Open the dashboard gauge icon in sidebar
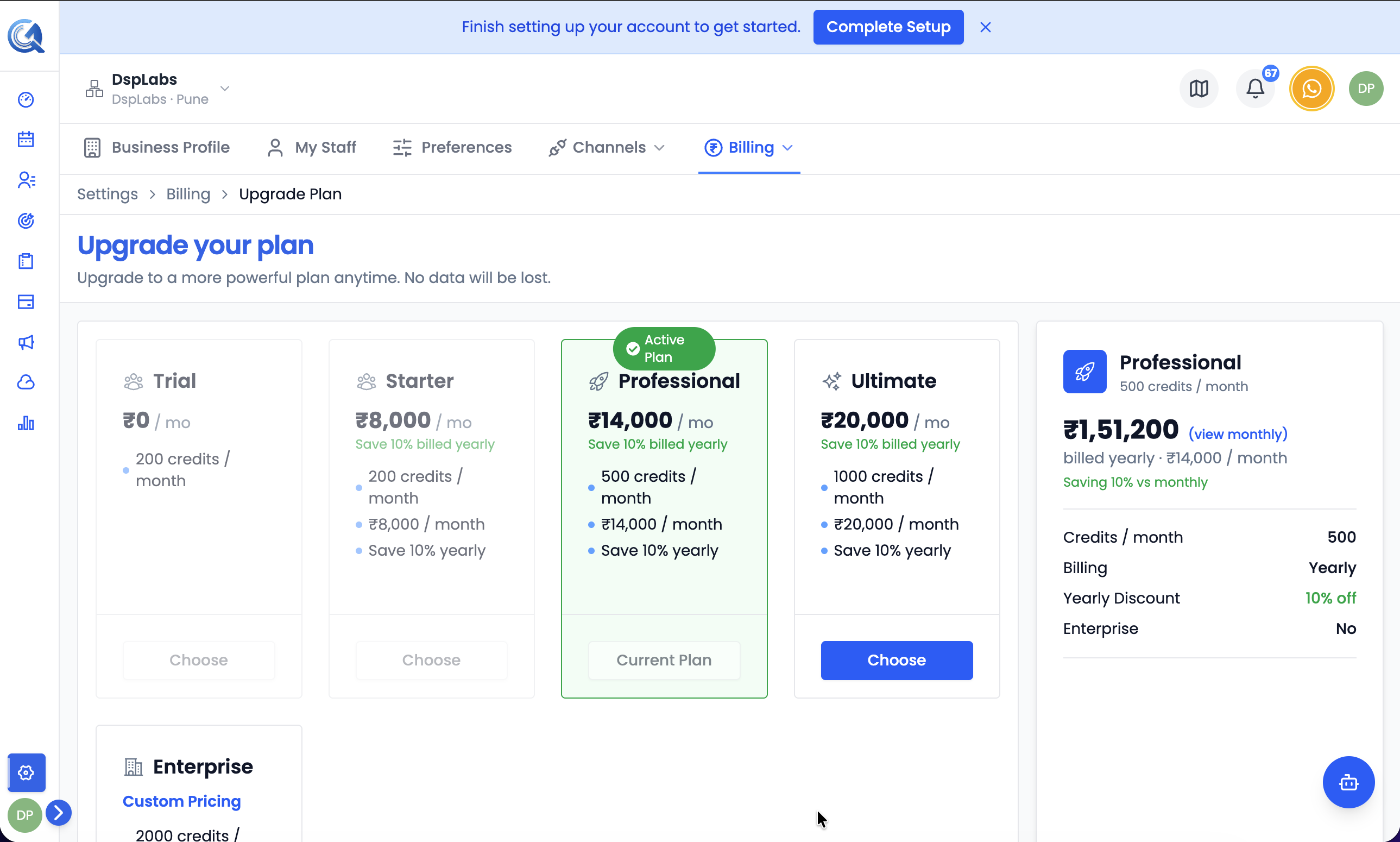The image size is (1400, 842). [26, 100]
